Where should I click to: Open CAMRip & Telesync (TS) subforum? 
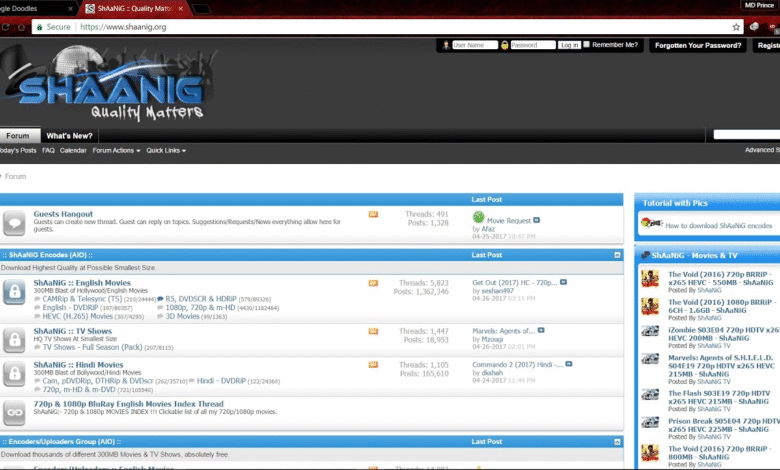(x=82, y=299)
